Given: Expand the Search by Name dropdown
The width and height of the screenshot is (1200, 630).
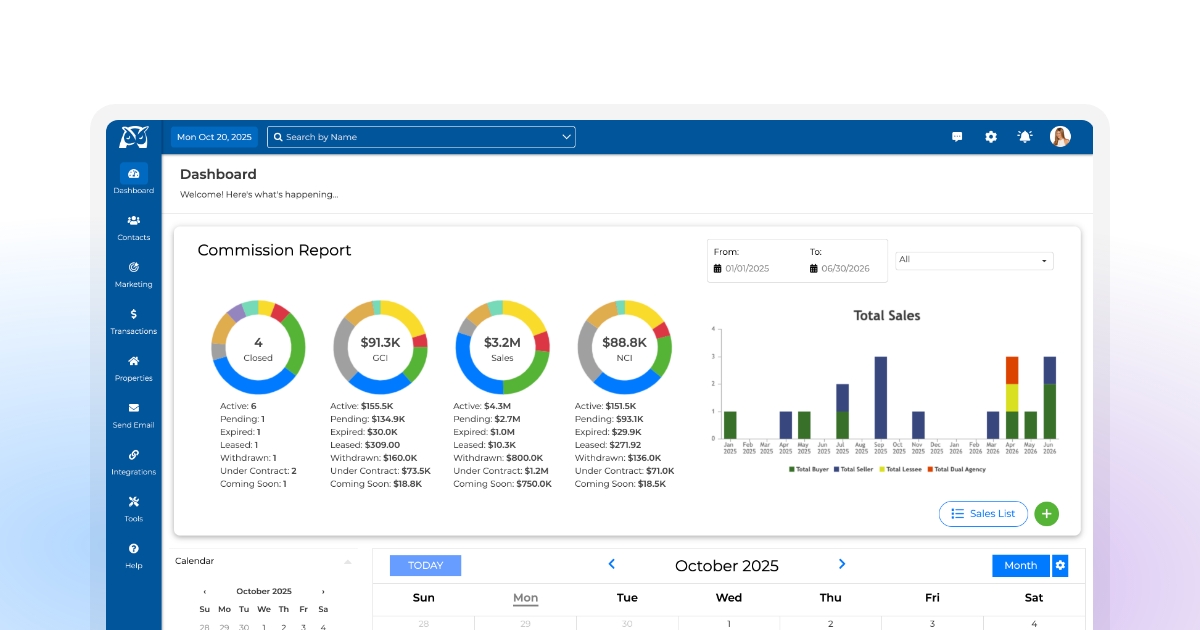Looking at the screenshot, I should tap(567, 137).
